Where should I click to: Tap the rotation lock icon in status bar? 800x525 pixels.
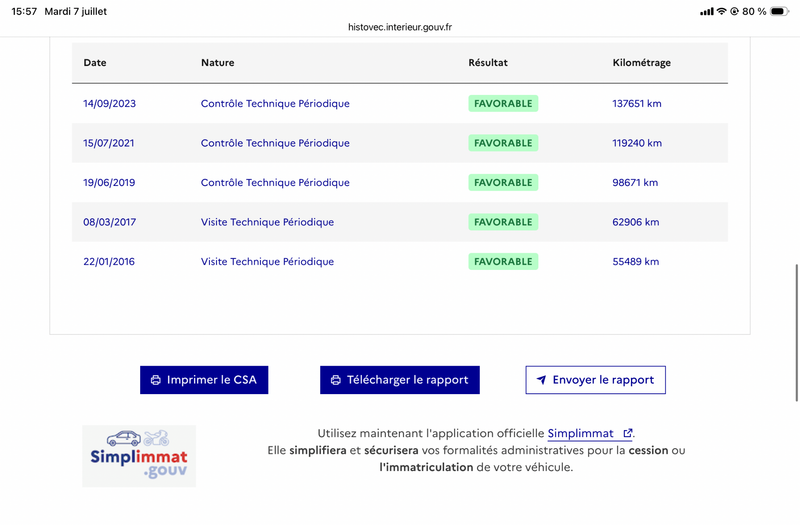[x=735, y=11]
